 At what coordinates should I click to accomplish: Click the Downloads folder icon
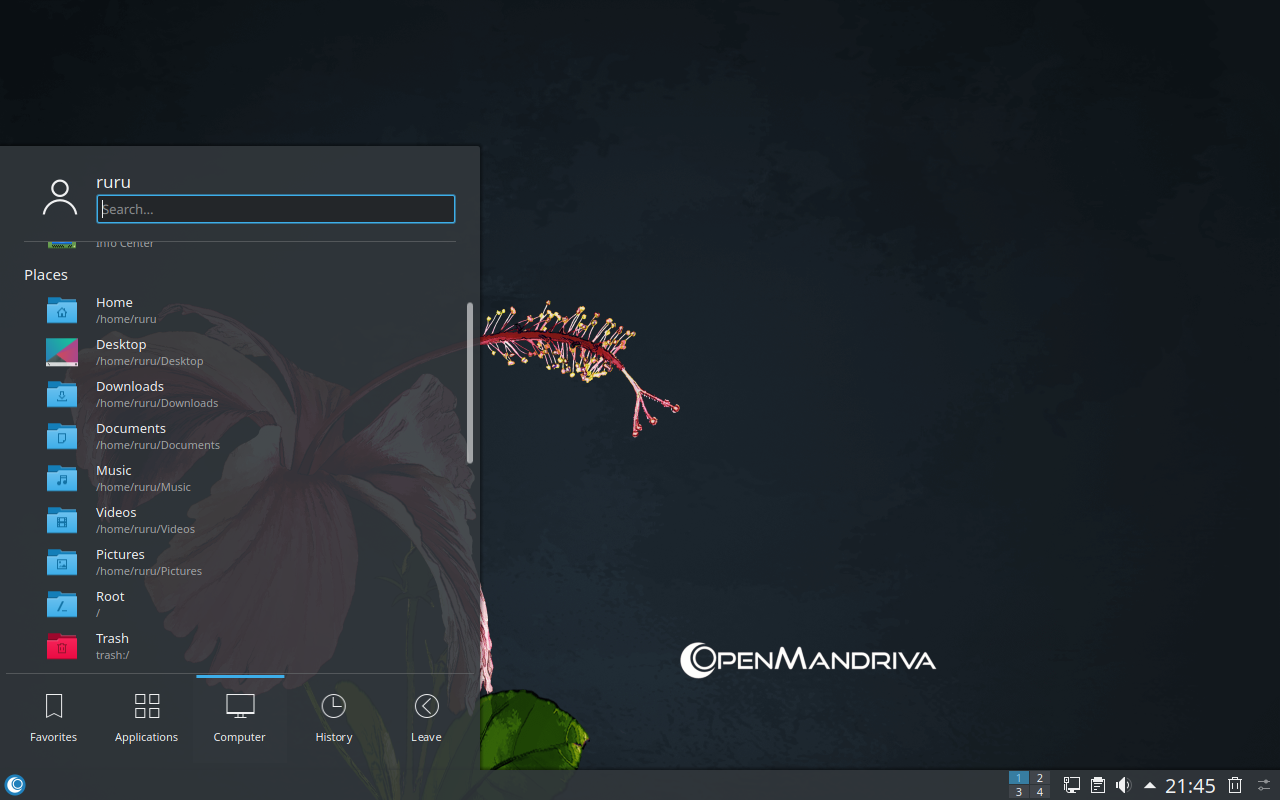click(62, 394)
